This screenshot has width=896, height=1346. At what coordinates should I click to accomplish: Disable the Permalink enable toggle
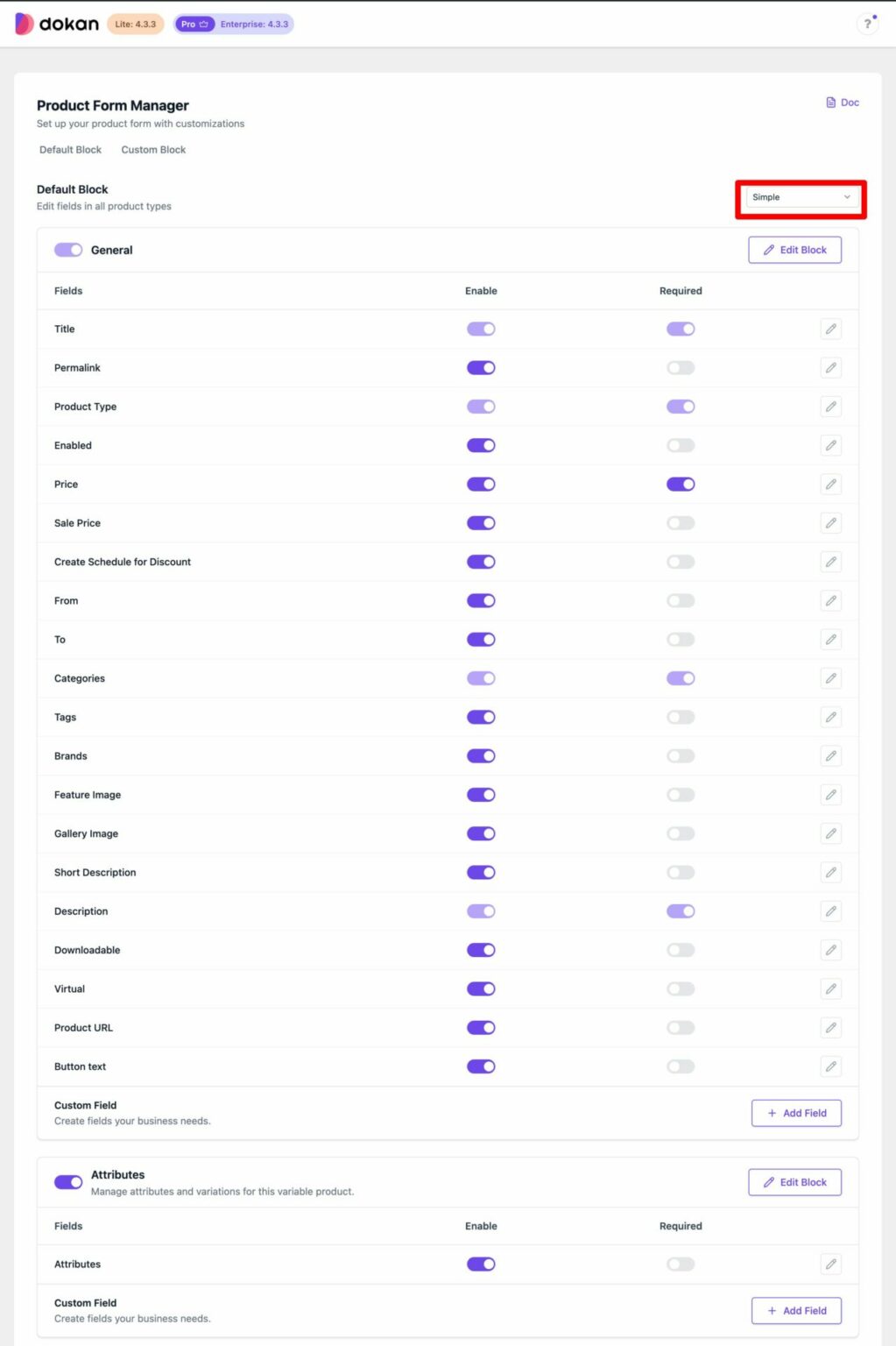click(x=481, y=368)
